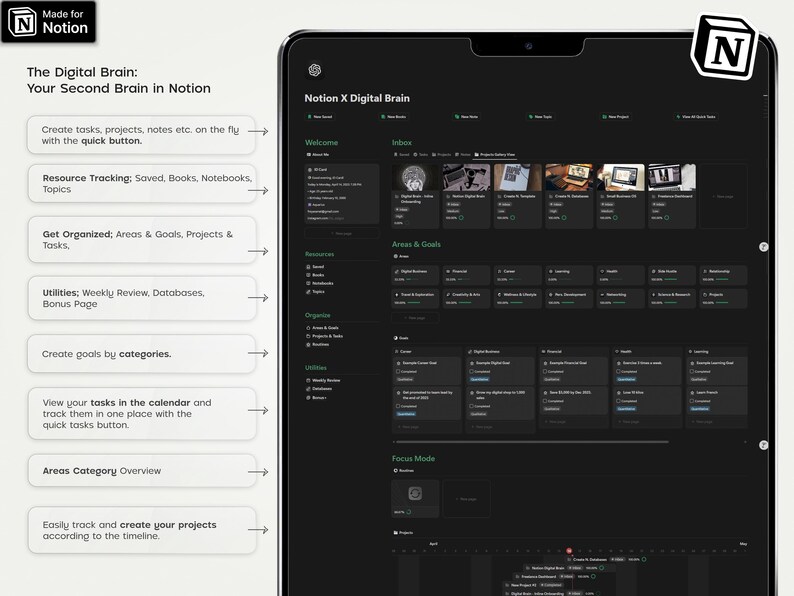Screen dimensions: 794x596
Task: Create a note with New Note button
Action: point(466,116)
